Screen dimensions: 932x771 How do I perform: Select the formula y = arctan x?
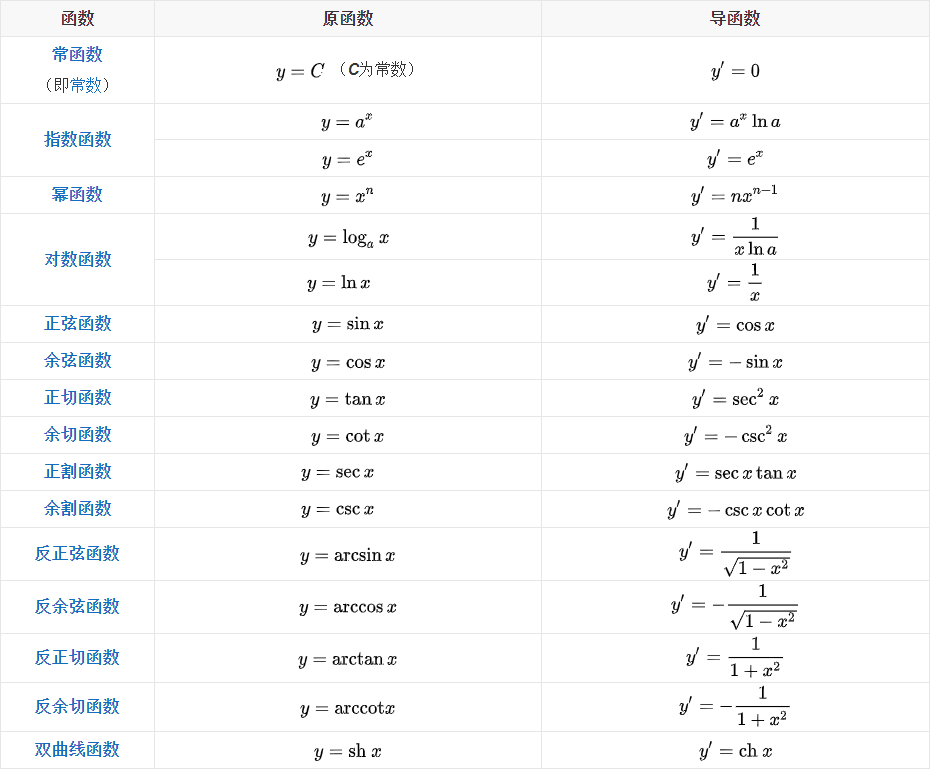[x=348, y=660]
